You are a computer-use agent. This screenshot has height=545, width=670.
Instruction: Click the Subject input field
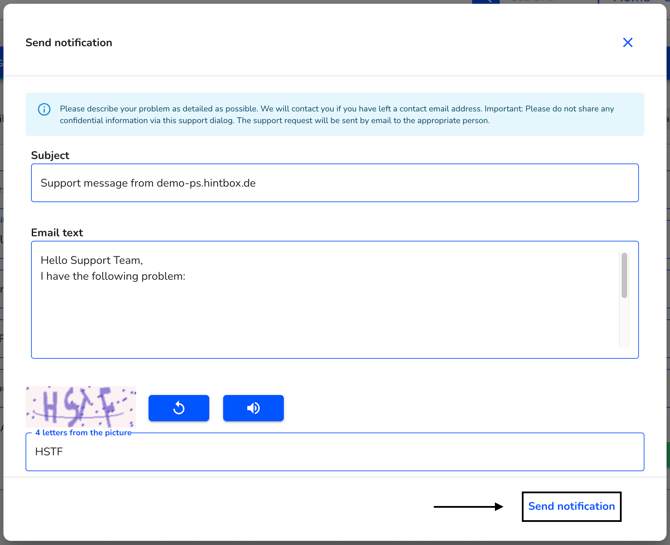335,183
